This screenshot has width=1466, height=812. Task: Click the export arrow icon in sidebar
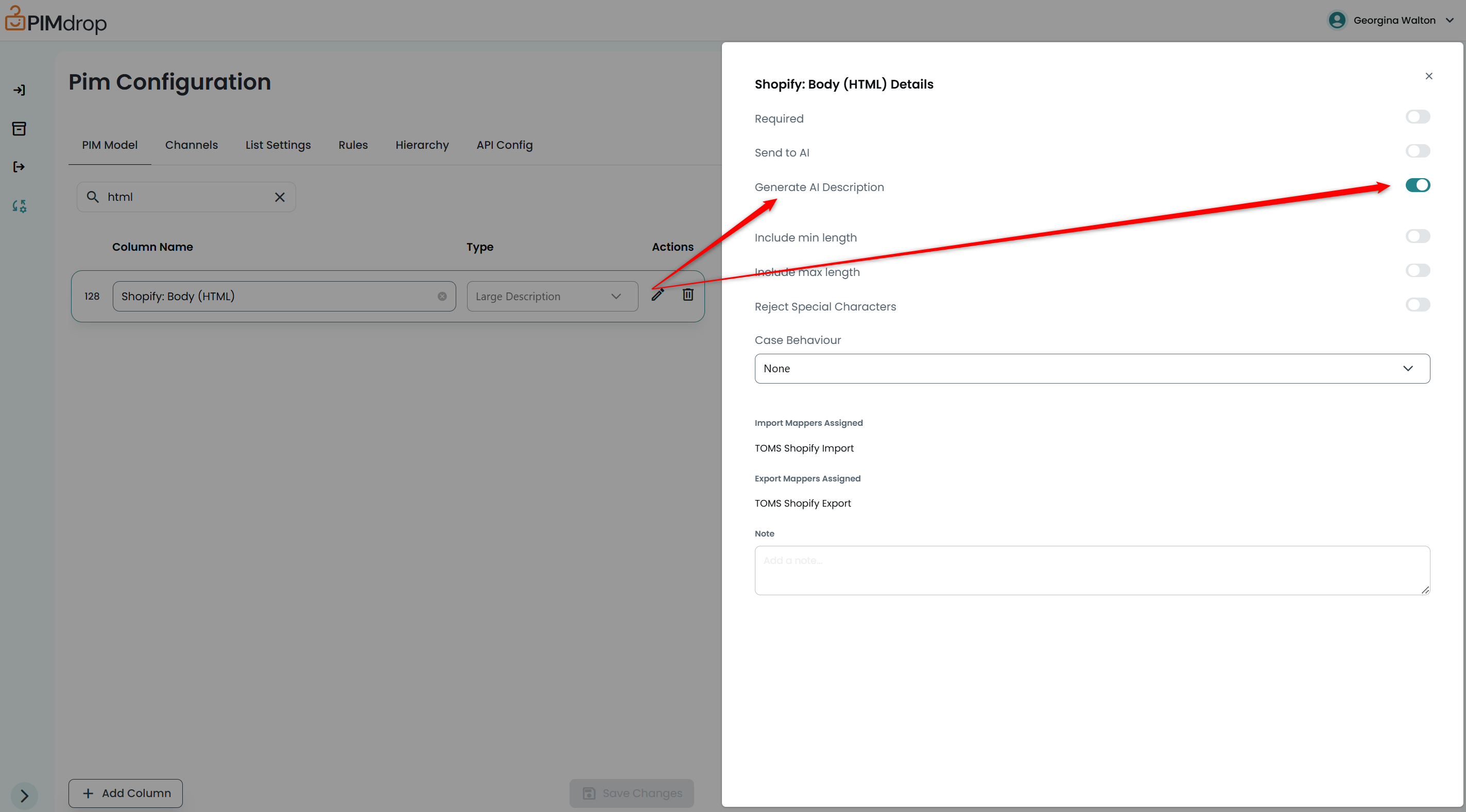point(20,167)
